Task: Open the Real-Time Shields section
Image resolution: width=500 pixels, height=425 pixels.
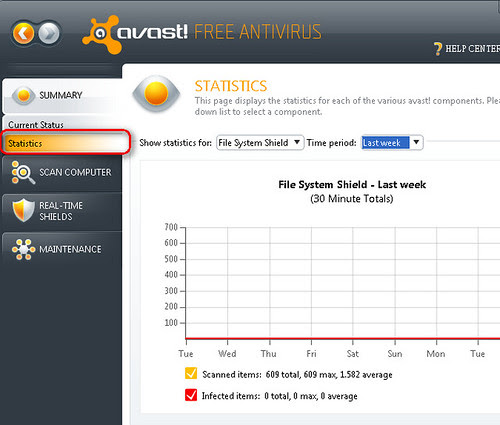Action: tap(62, 211)
